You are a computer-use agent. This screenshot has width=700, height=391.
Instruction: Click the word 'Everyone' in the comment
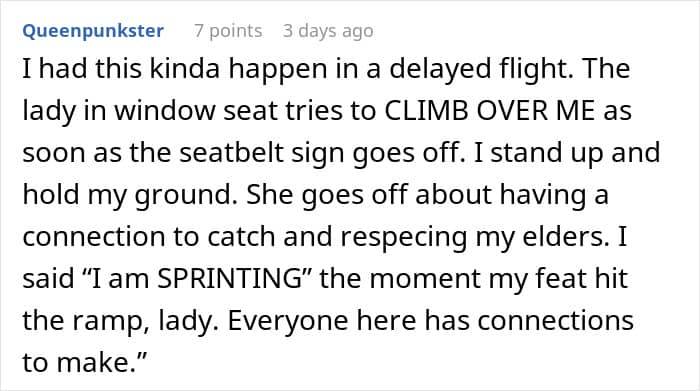point(288,321)
